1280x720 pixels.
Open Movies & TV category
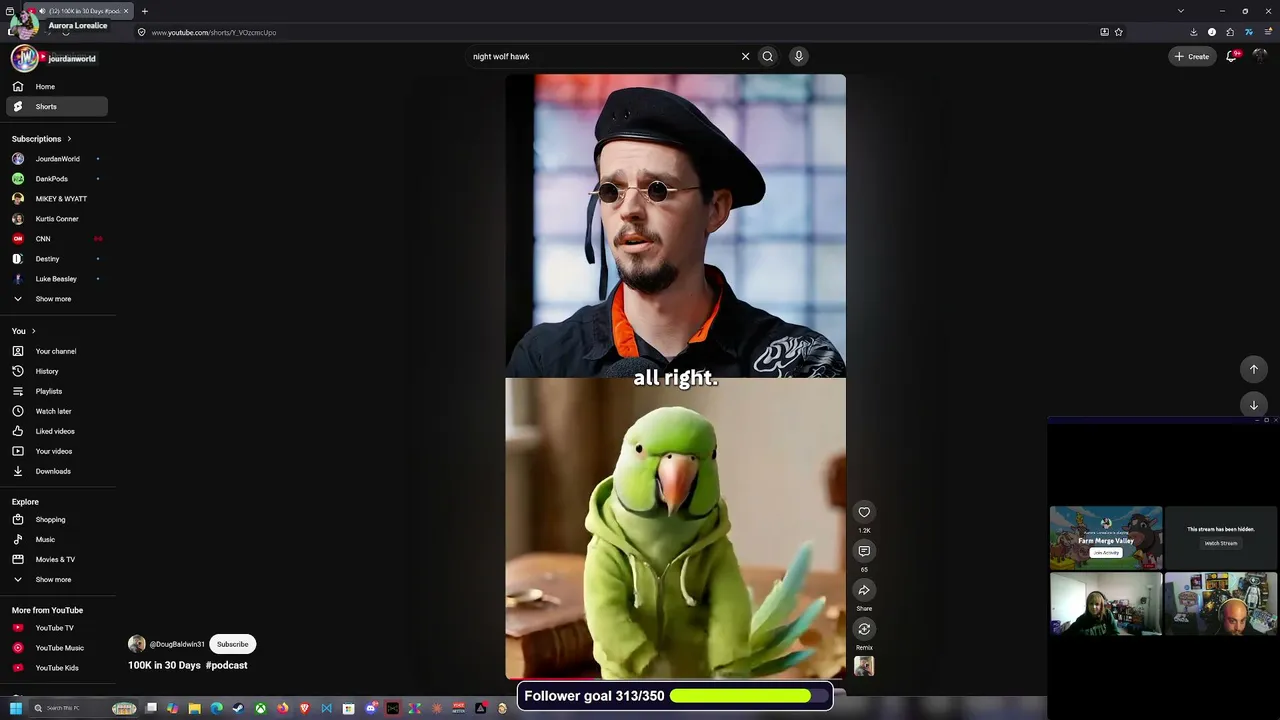(57, 560)
